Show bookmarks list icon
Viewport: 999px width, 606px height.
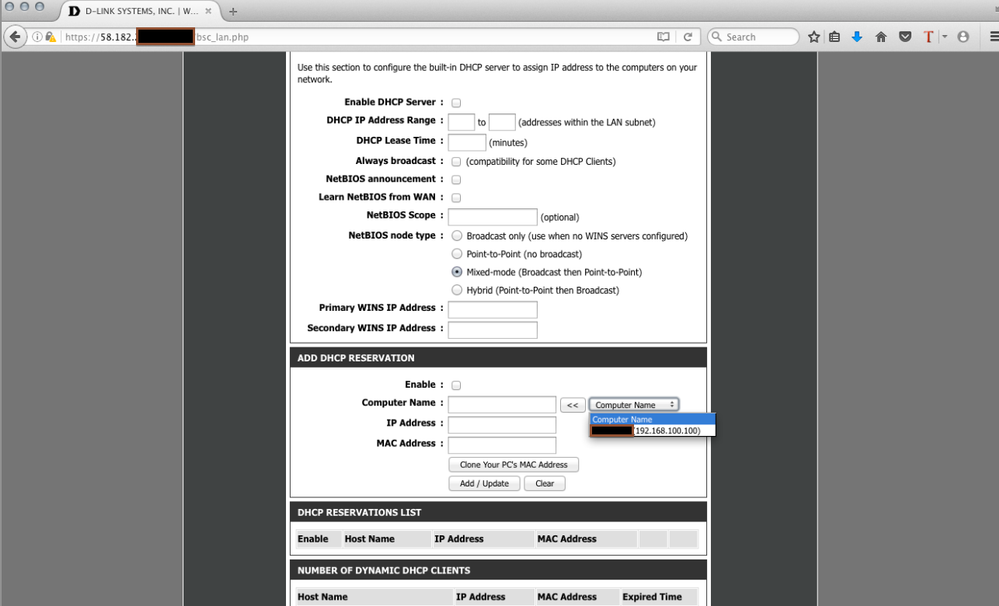point(835,37)
